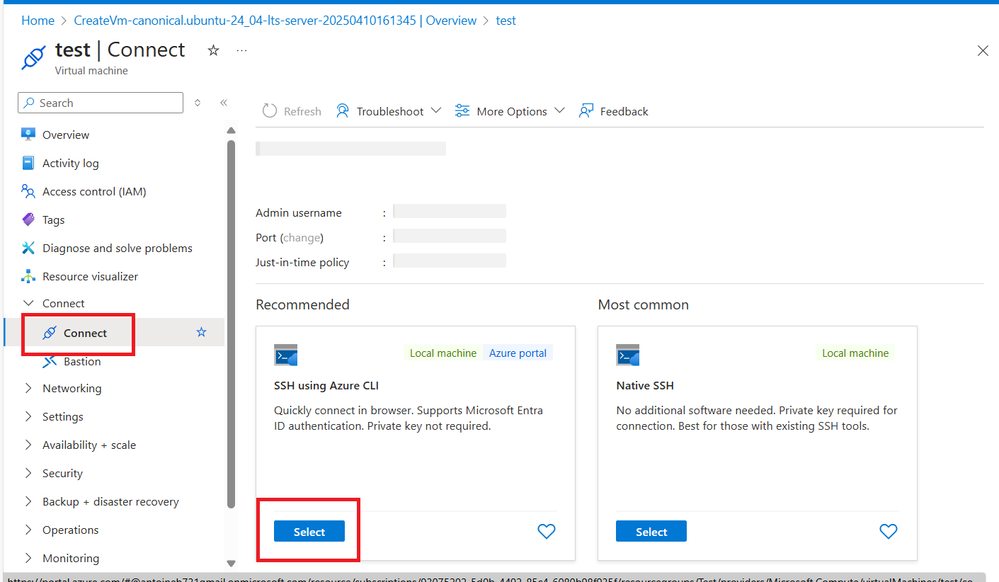Expand the Operations section
Viewport: 999px width, 582px height.
(x=28, y=530)
